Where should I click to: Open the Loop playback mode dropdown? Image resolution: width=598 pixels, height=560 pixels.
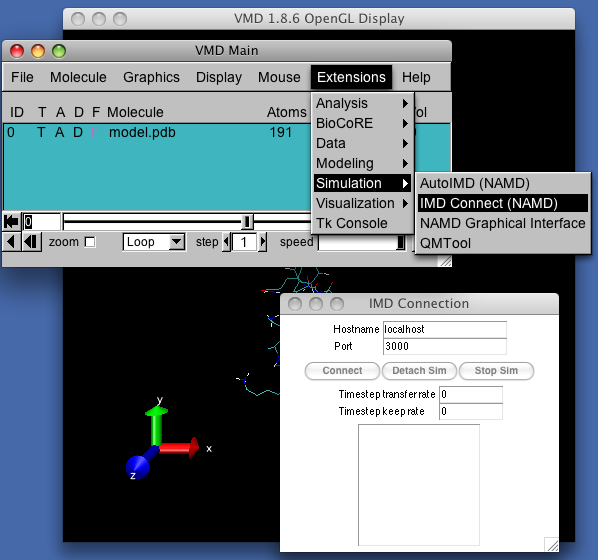point(154,242)
